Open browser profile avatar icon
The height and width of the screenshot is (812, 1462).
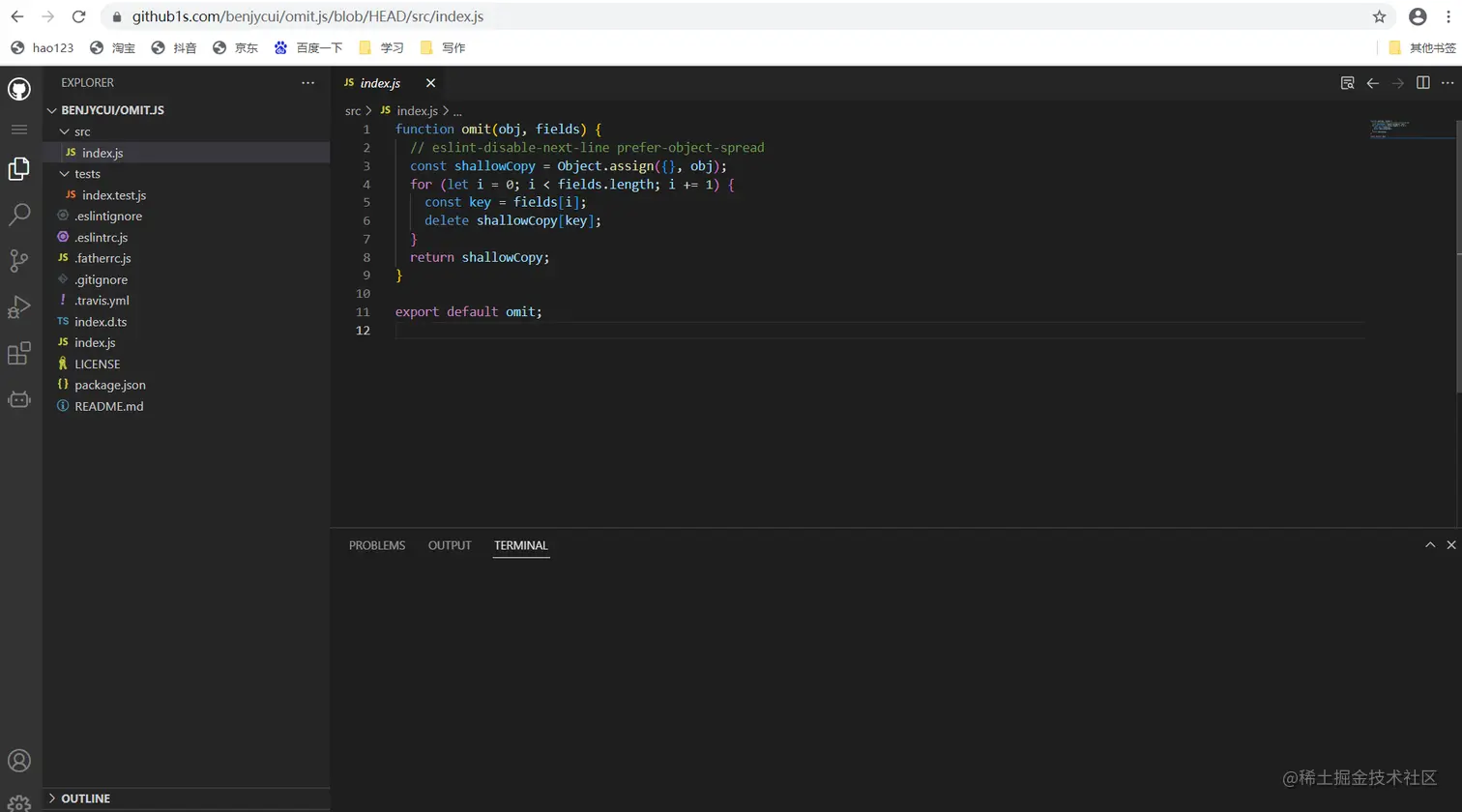coord(1418,16)
